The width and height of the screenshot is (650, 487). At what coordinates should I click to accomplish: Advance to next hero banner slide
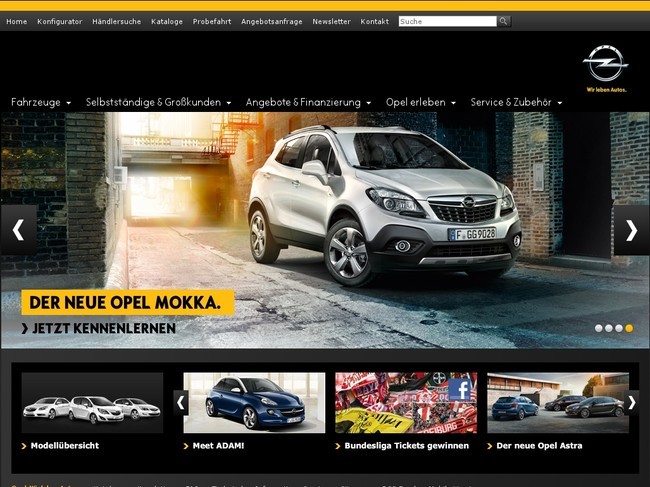click(x=631, y=230)
